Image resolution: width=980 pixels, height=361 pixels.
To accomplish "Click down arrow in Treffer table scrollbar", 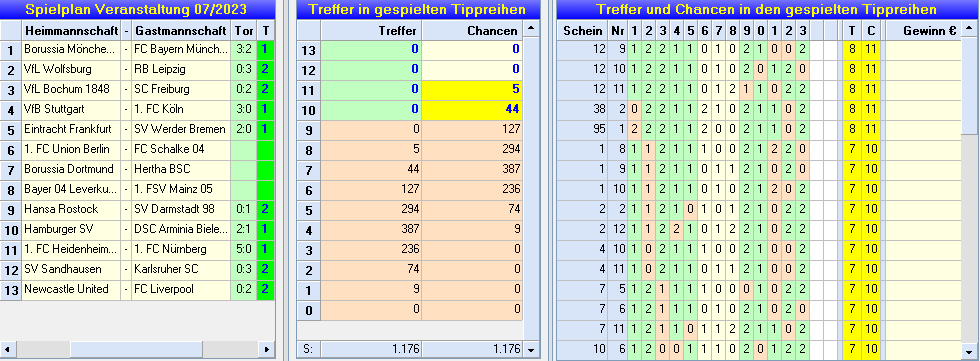I will pos(531,349).
